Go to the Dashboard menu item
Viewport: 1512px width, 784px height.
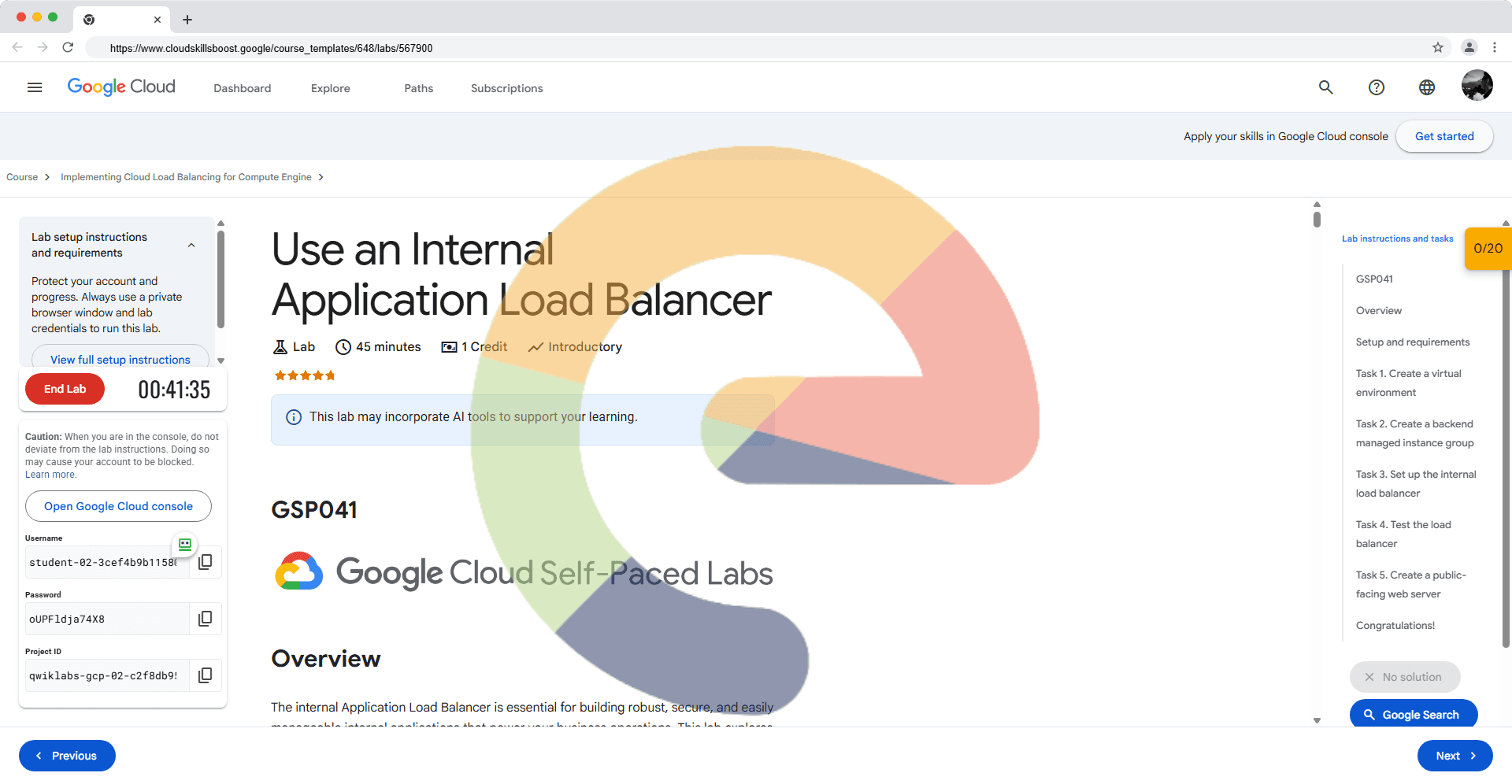pos(242,88)
